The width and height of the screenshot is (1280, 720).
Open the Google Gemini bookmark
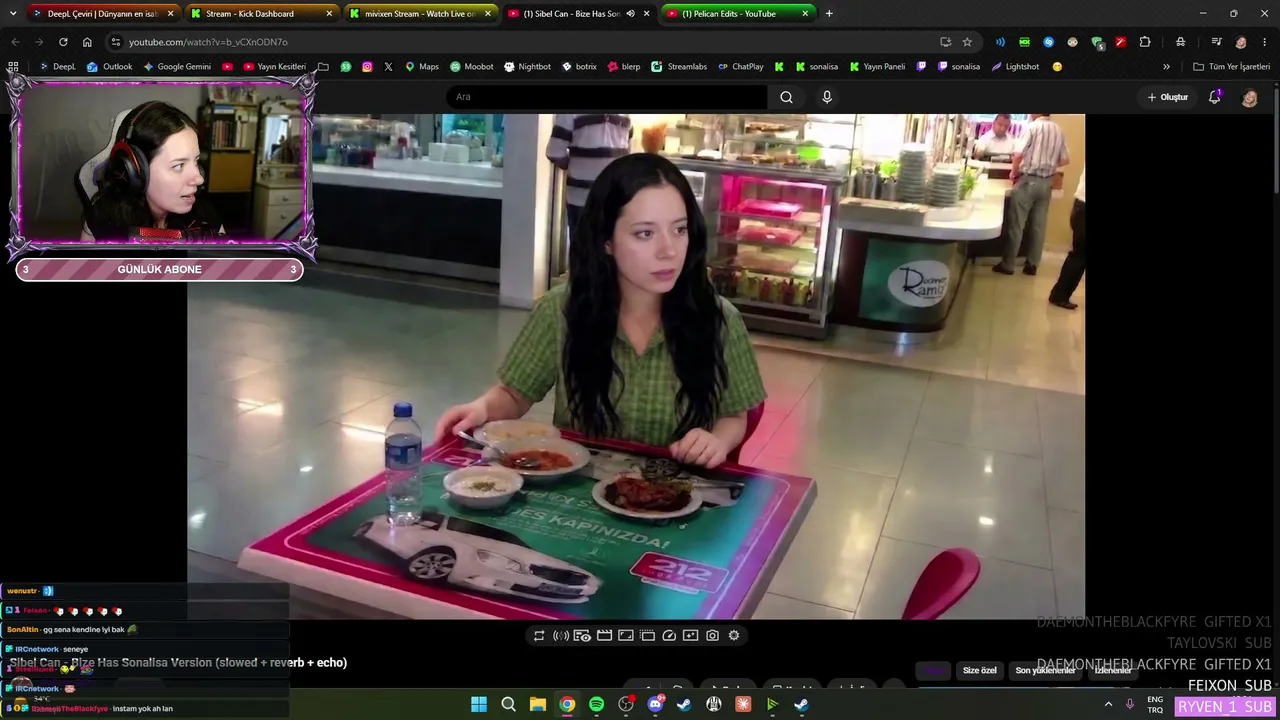tap(177, 67)
